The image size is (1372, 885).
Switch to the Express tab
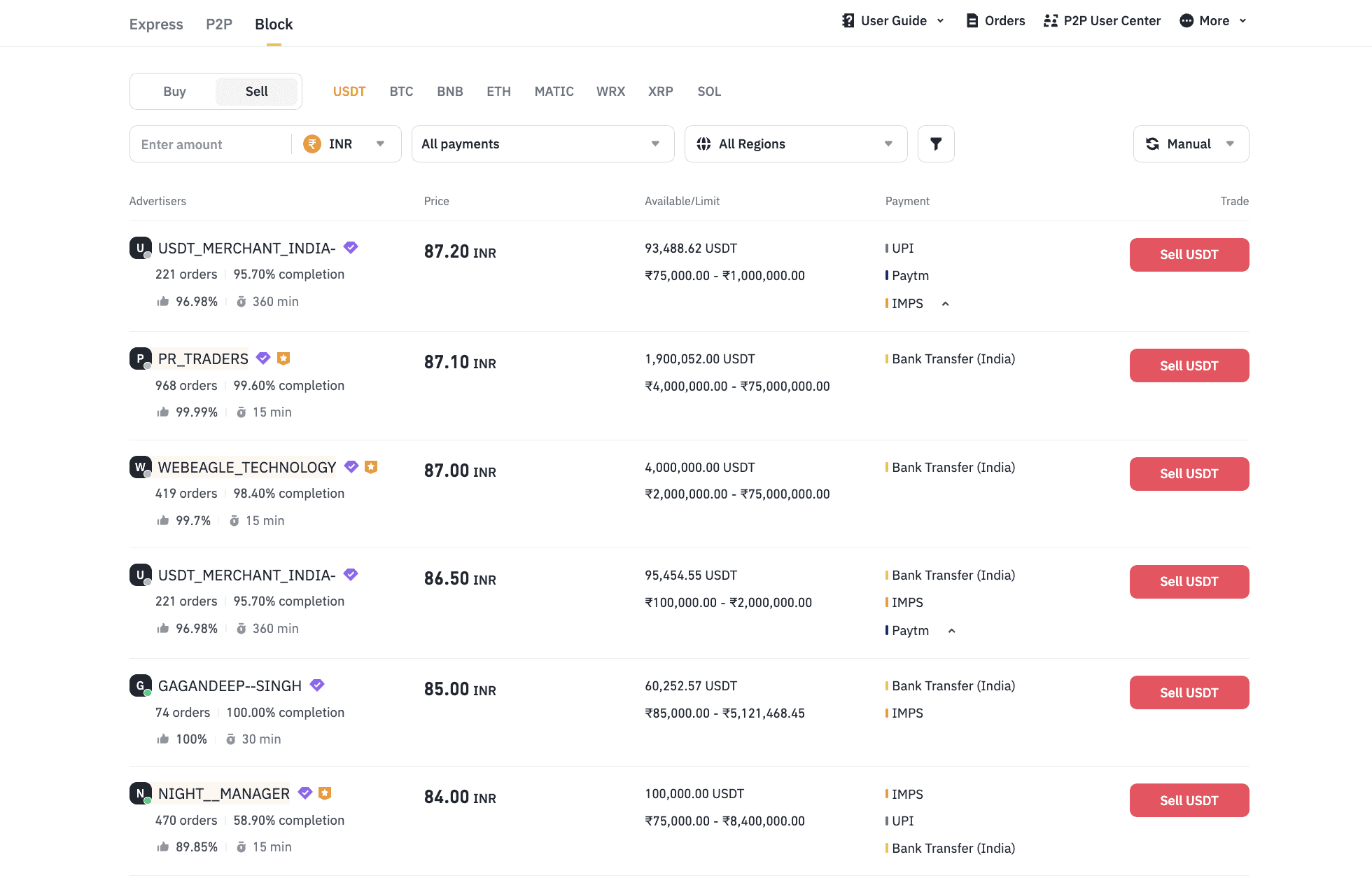click(x=156, y=25)
